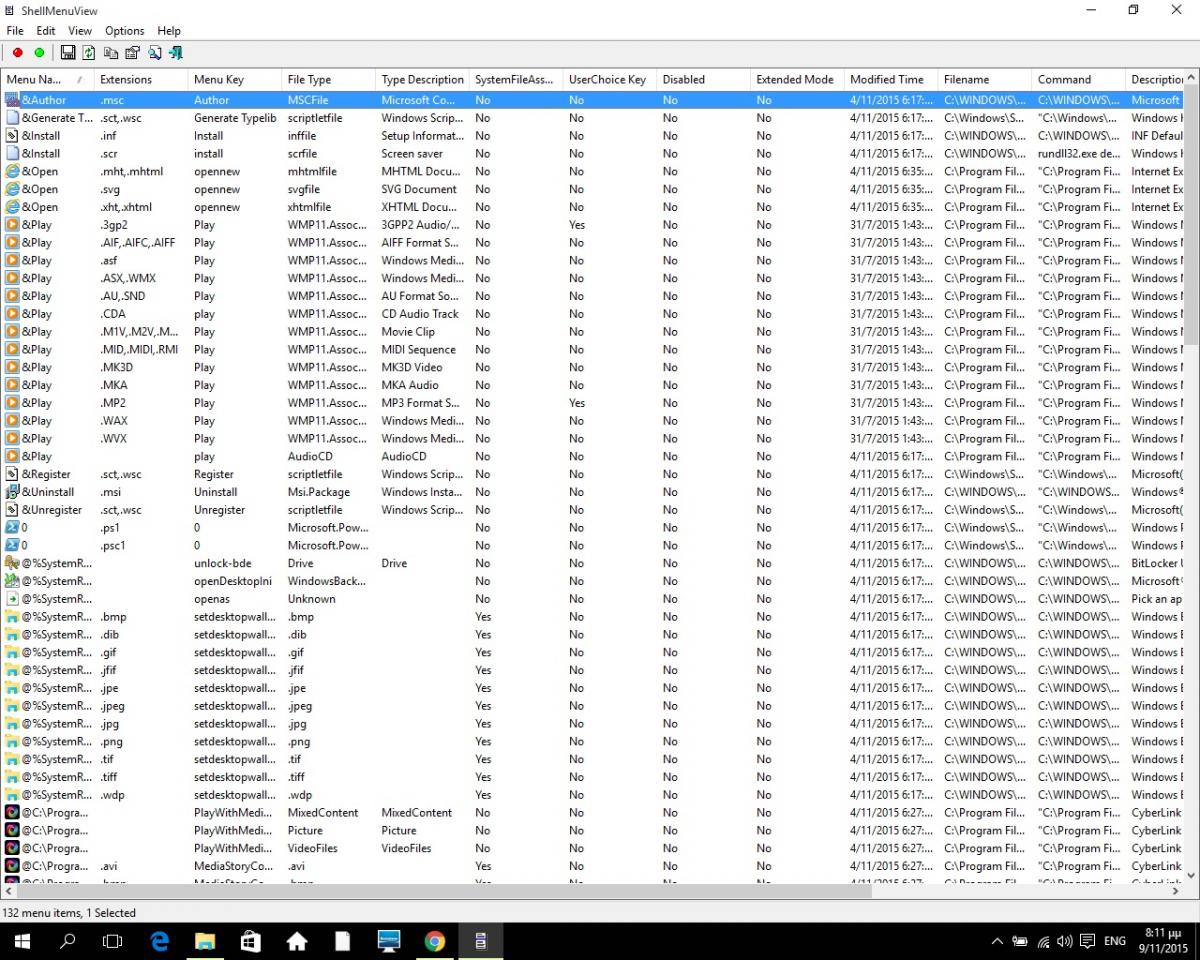Select the &Uninstall .msi menu row
1200x960 pixels.
(48, 492)
